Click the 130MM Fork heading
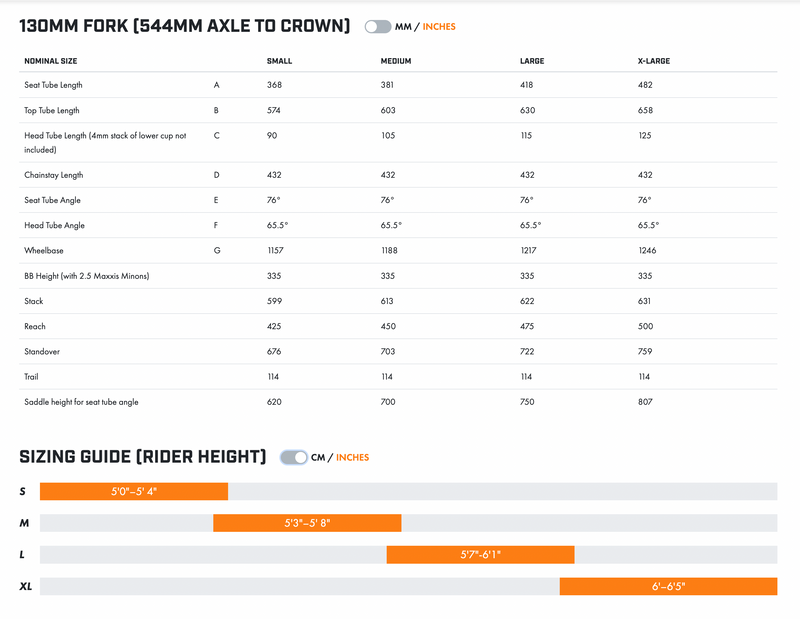The image size is (800, 619). point(185,27)
